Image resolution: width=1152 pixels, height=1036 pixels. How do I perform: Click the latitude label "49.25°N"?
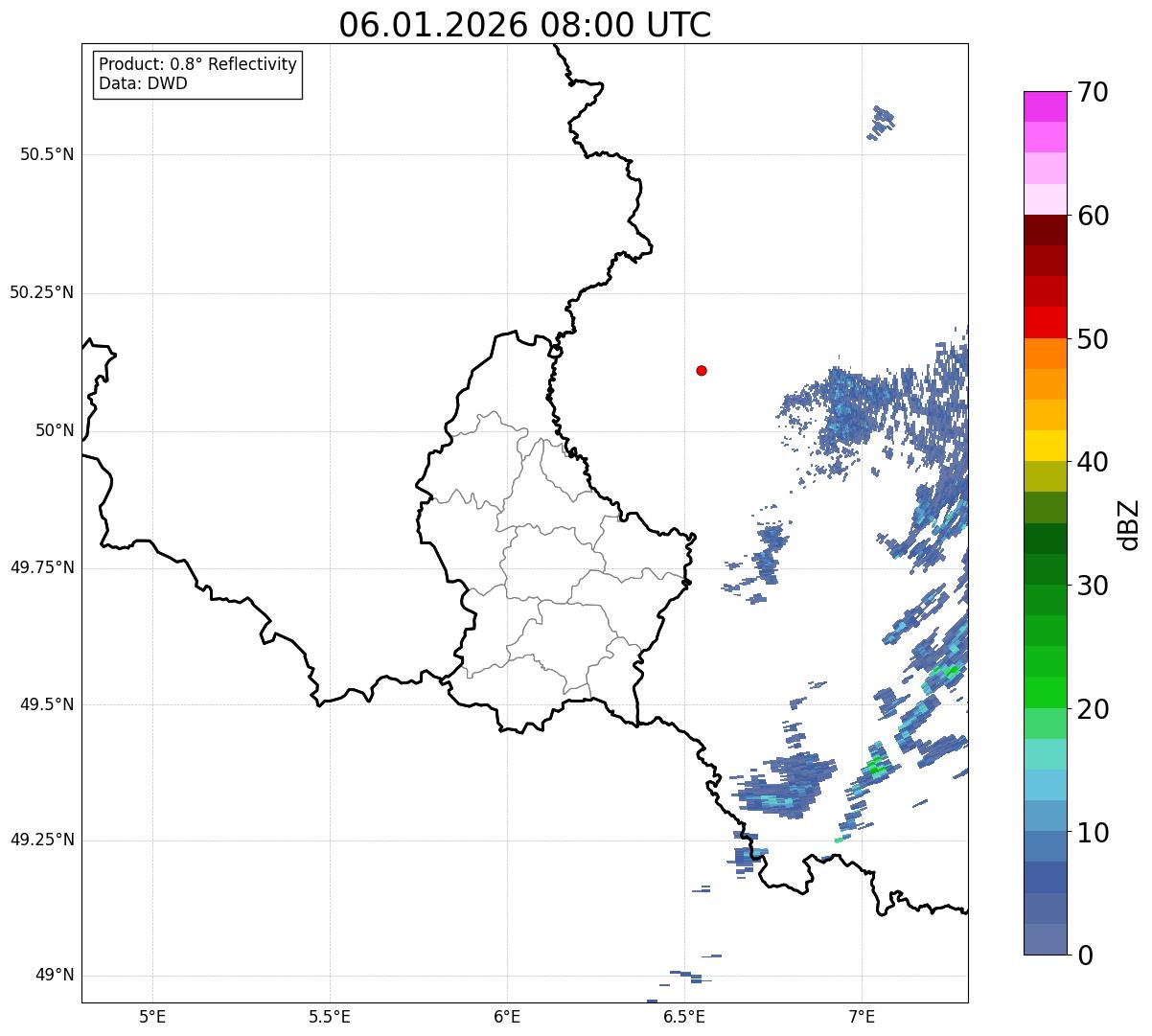[41, 840]
